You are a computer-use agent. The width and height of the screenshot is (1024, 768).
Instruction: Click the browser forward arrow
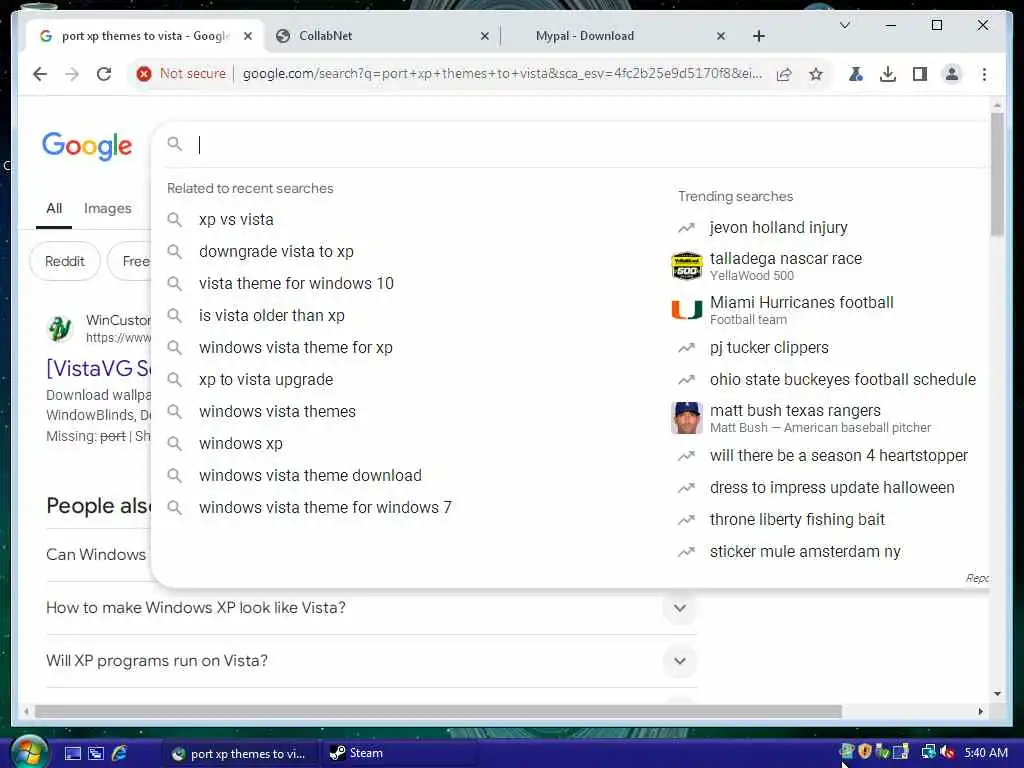coord(72,74)
